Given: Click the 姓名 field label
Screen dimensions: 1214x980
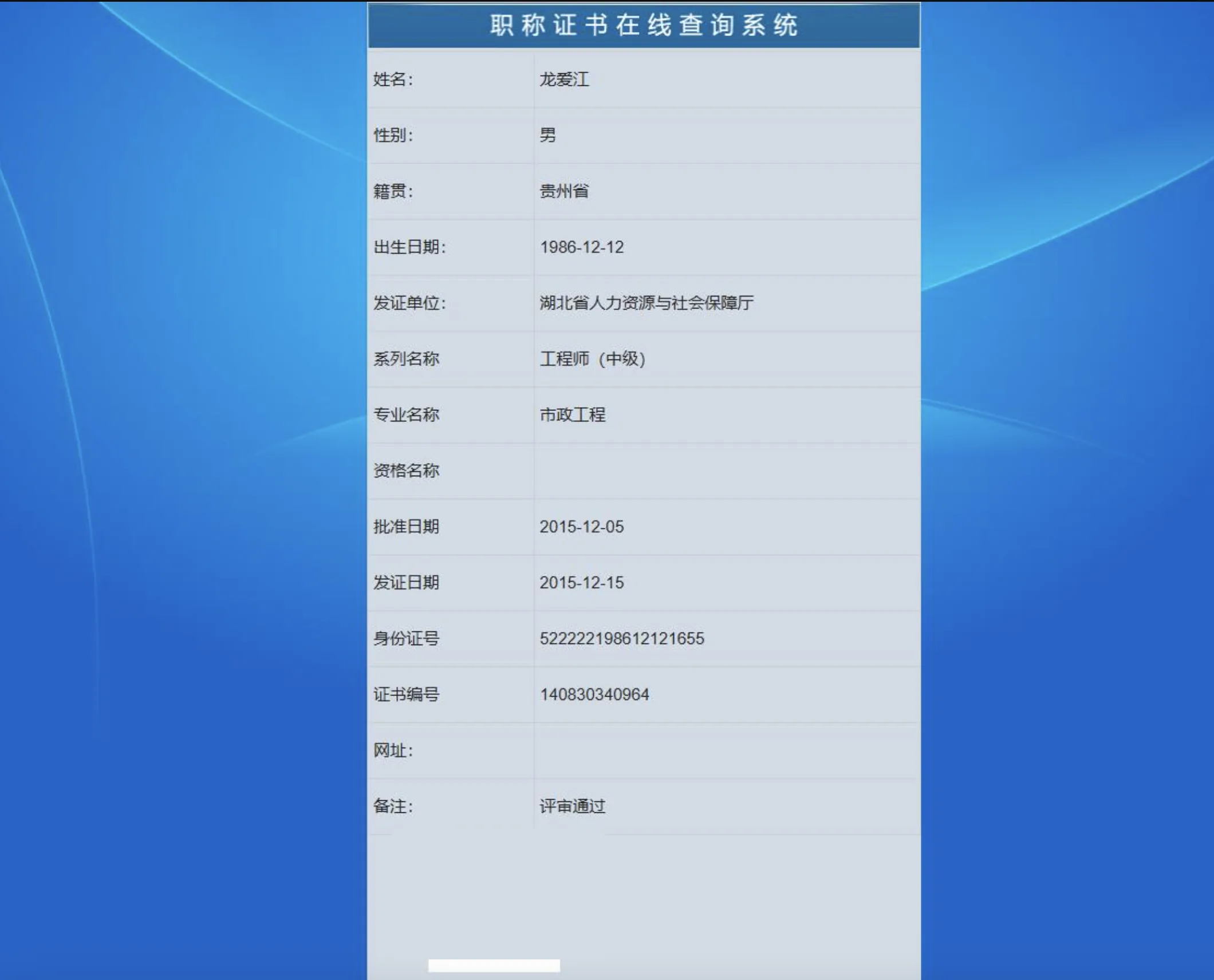Looking at the screenshot, I should pyautogui.click(x=393, y=80).
